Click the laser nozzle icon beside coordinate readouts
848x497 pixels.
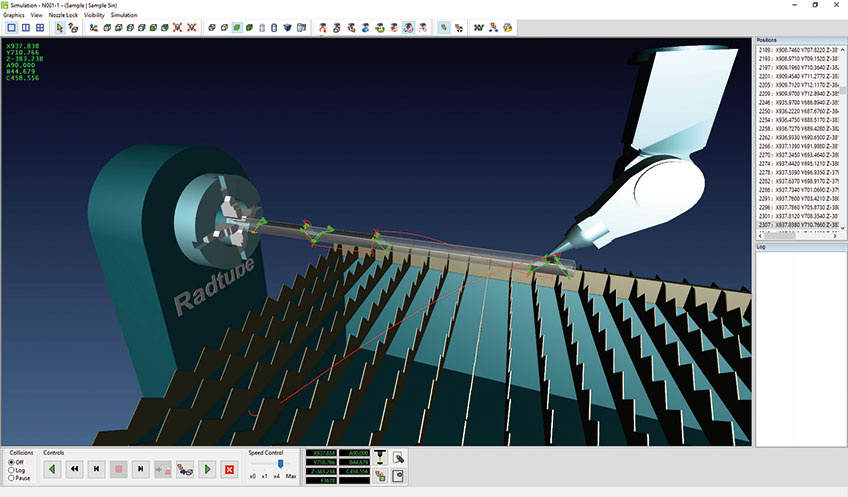tap(379, 456)
